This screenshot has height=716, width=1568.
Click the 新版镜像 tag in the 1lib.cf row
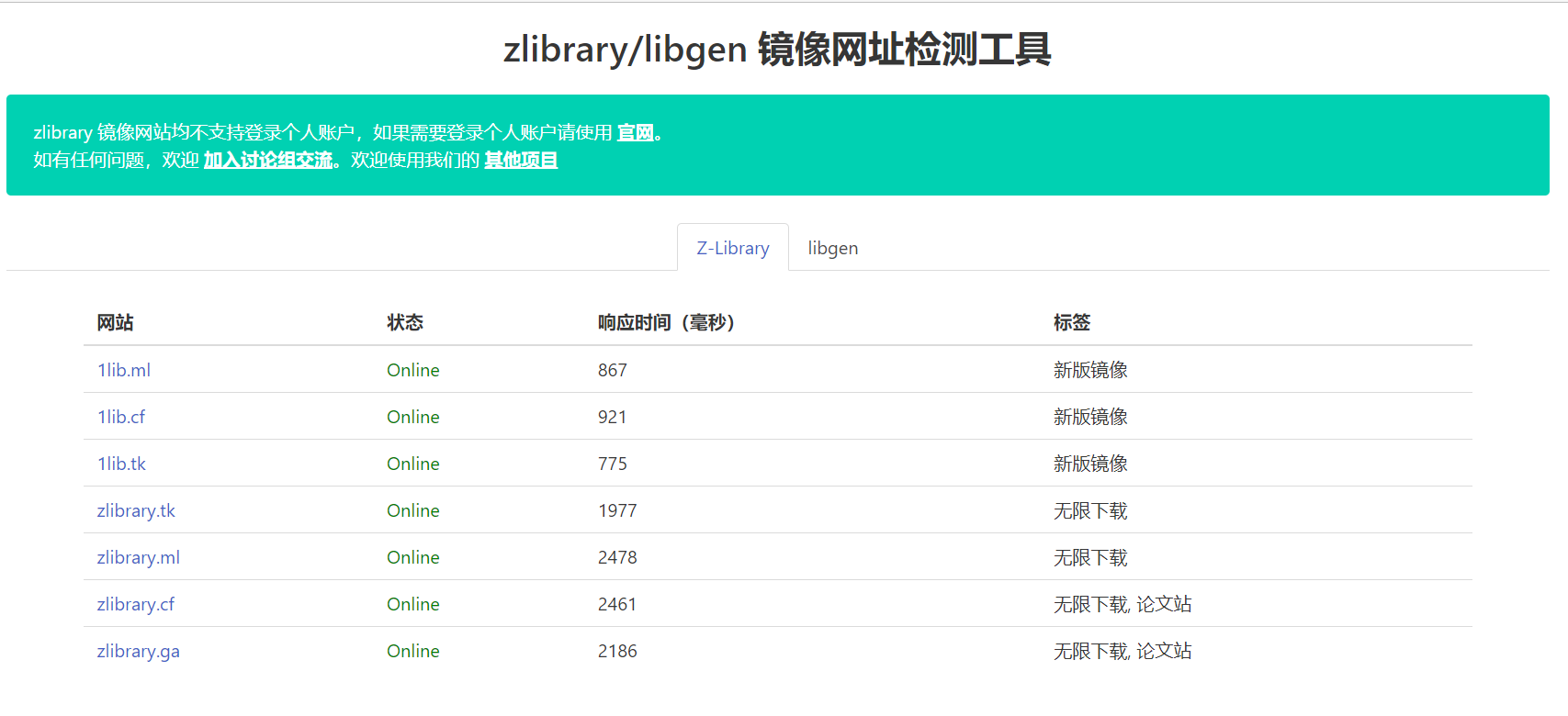pyautogui.click(x=1090, y=417)
